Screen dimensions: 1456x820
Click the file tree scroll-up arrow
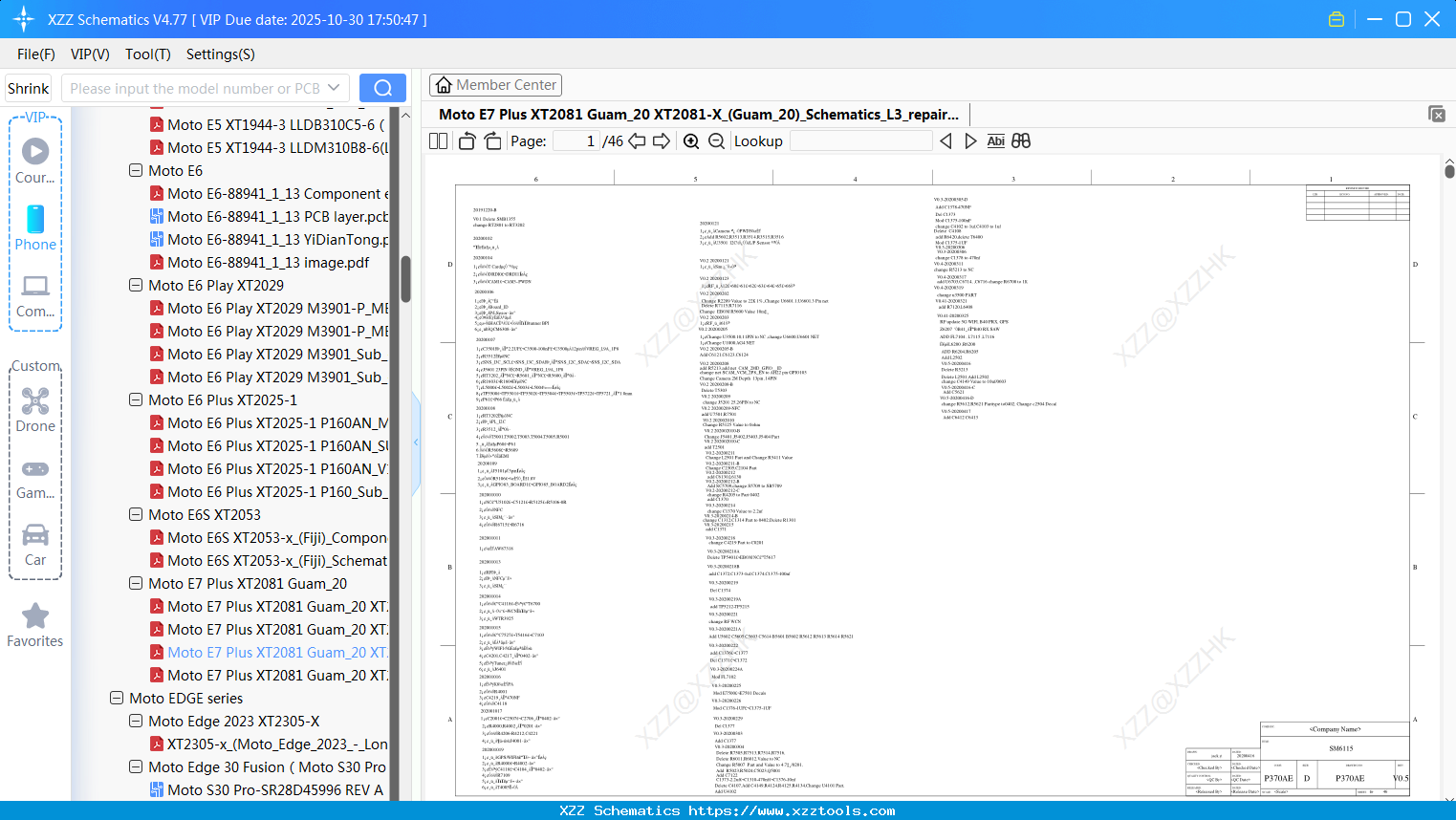tap(405, 116)
